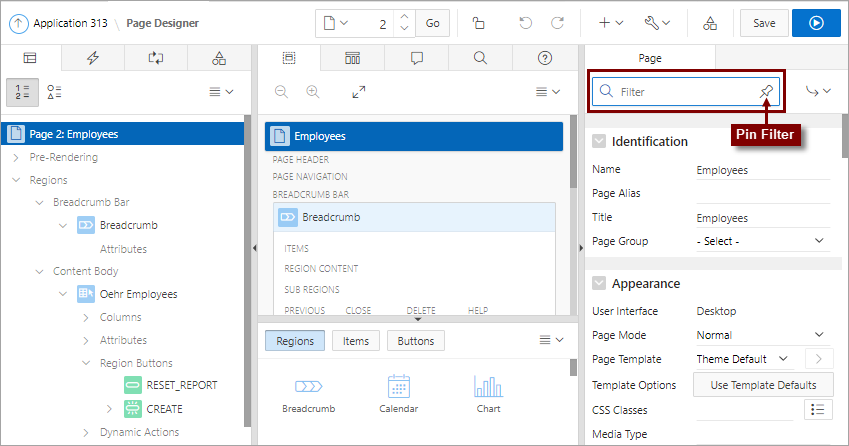Expand Oehr Employees Attributes node
This screenshot has height=446, width=849.
86,340
